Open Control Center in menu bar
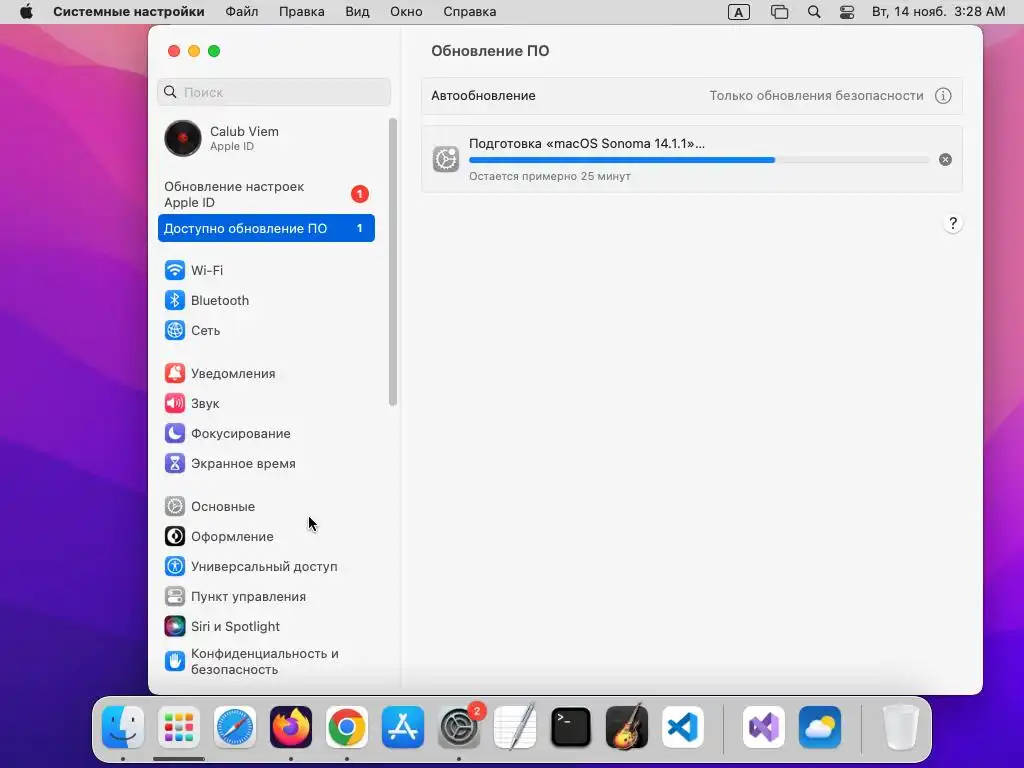This screenshot has height=768, width=1024. [x=847, y=12]
